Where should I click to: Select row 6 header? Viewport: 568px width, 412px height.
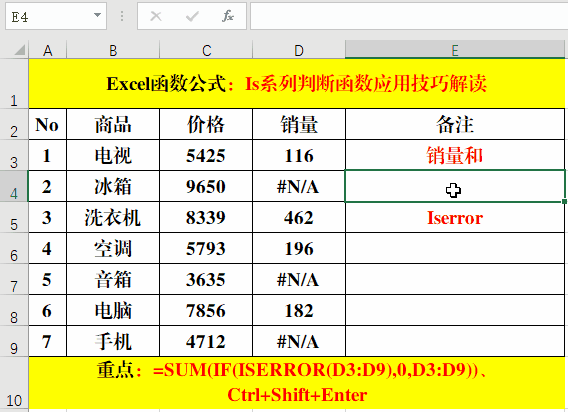[14, 248]
